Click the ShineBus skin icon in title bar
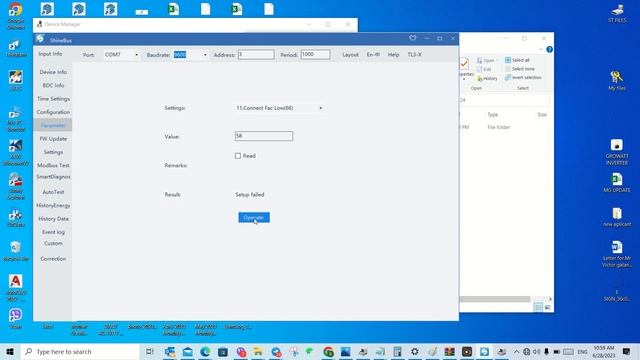The image size is (640, 360). point(413,38)
